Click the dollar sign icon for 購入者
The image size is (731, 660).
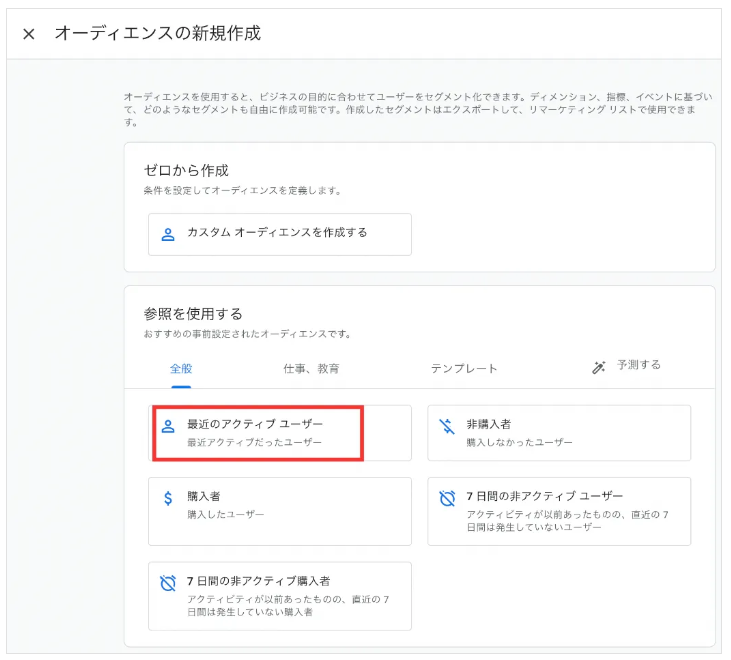(x=168, y=498)
